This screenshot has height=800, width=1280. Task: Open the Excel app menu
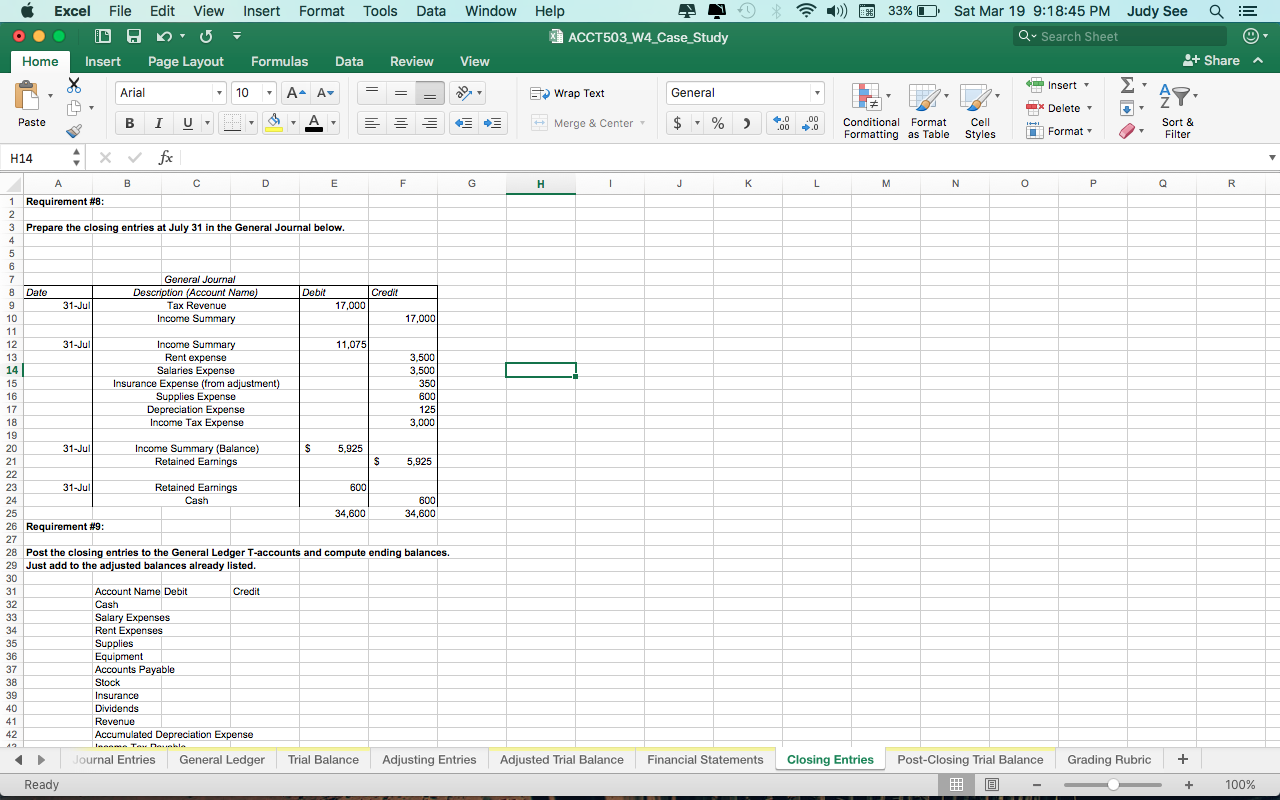click(x=72, y=11)
